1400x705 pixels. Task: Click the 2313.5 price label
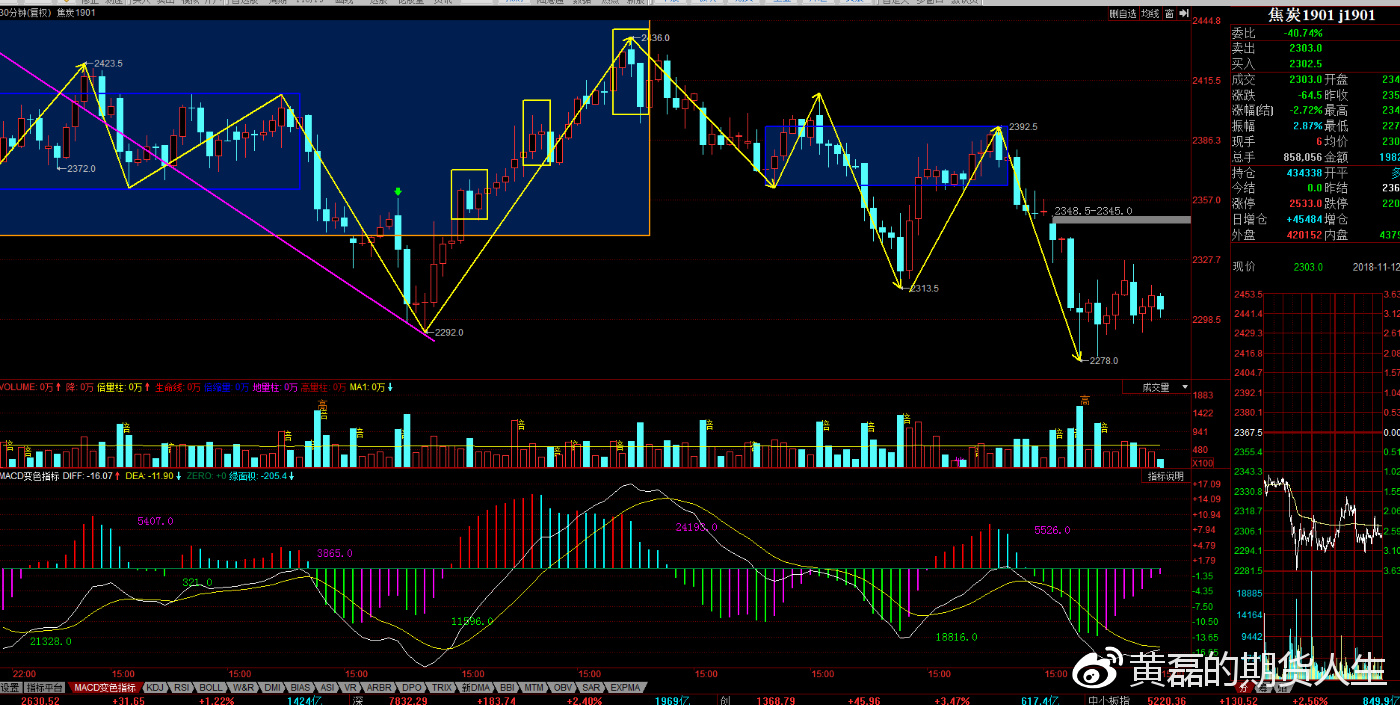pos(924,288)
